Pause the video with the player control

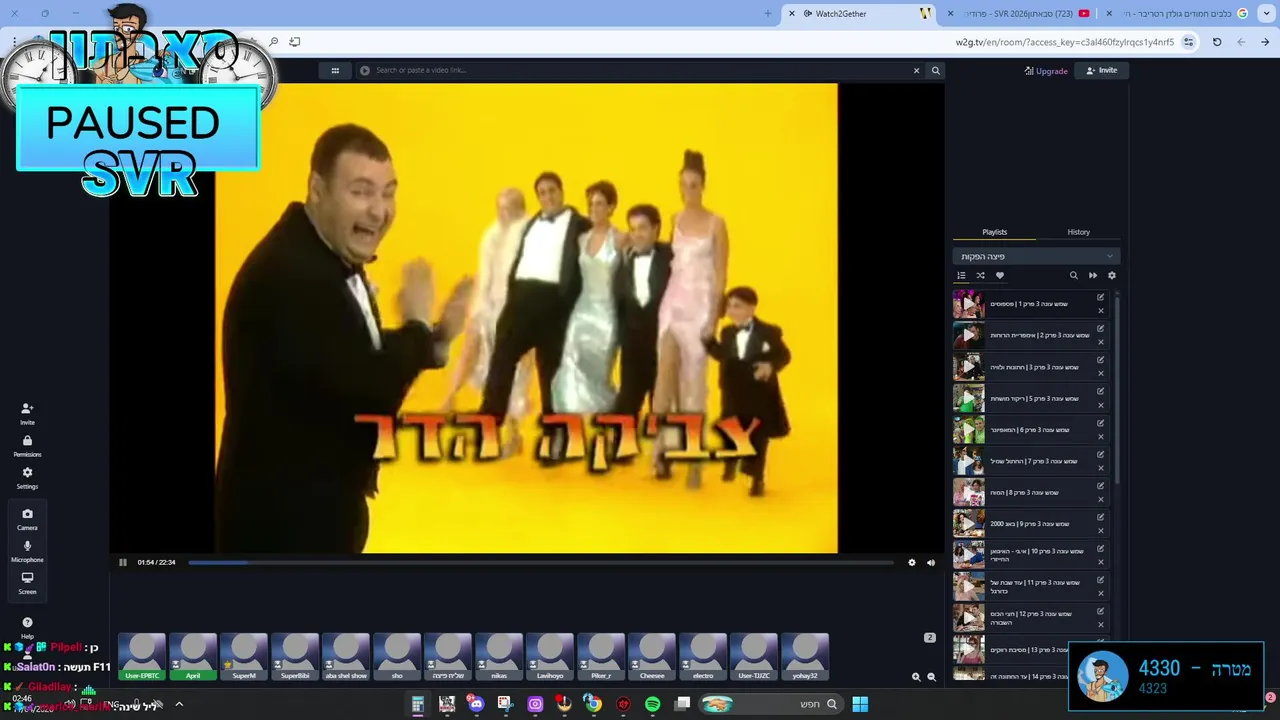pyautogui.click(x=123, y=562)
